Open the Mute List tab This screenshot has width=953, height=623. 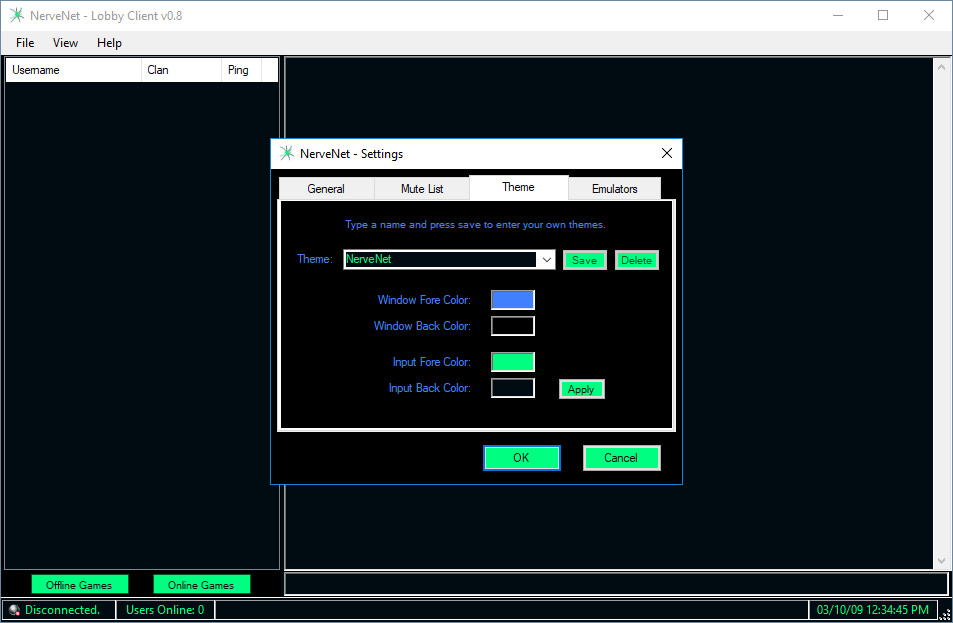click(x=421, y=189)
